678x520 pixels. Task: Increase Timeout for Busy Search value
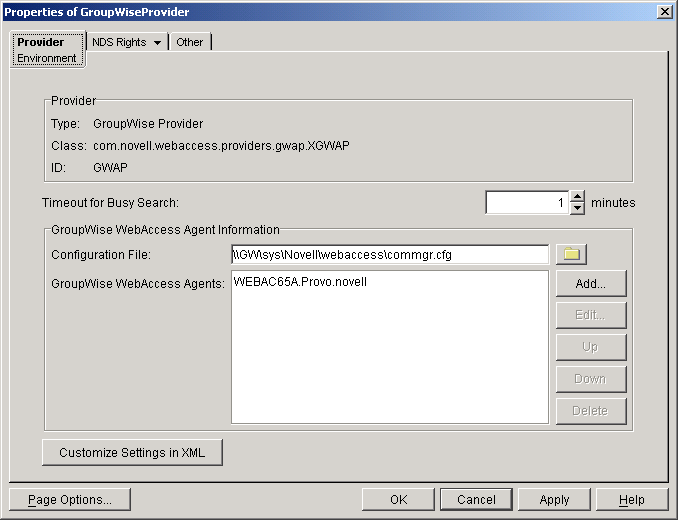point(577,197)
